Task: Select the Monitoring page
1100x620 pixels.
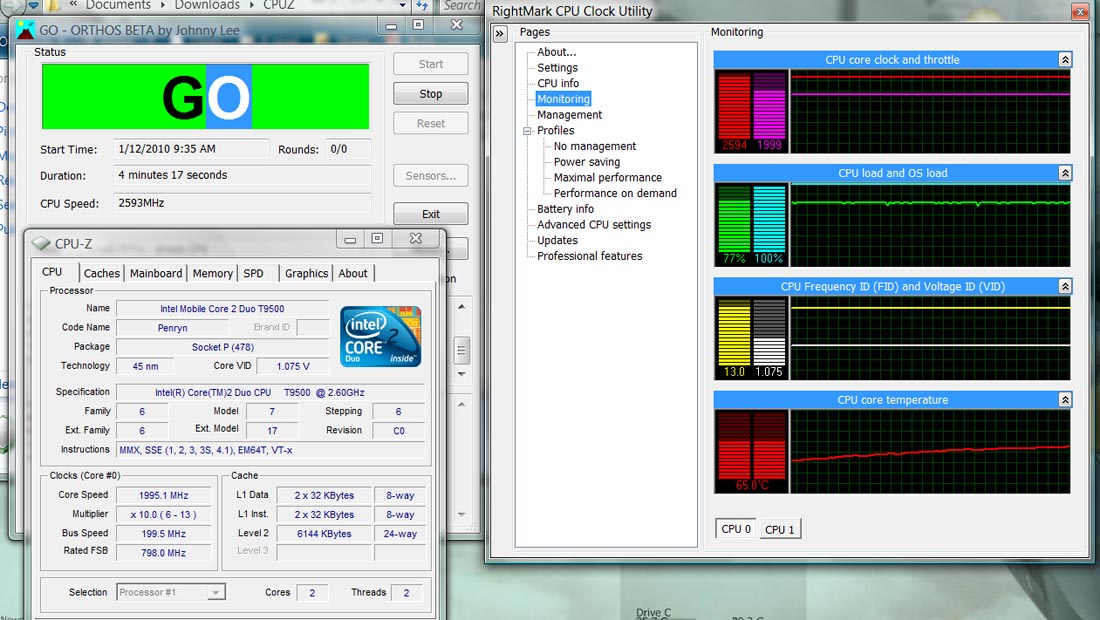Action: pyautogui.click(x=563, y=99)
